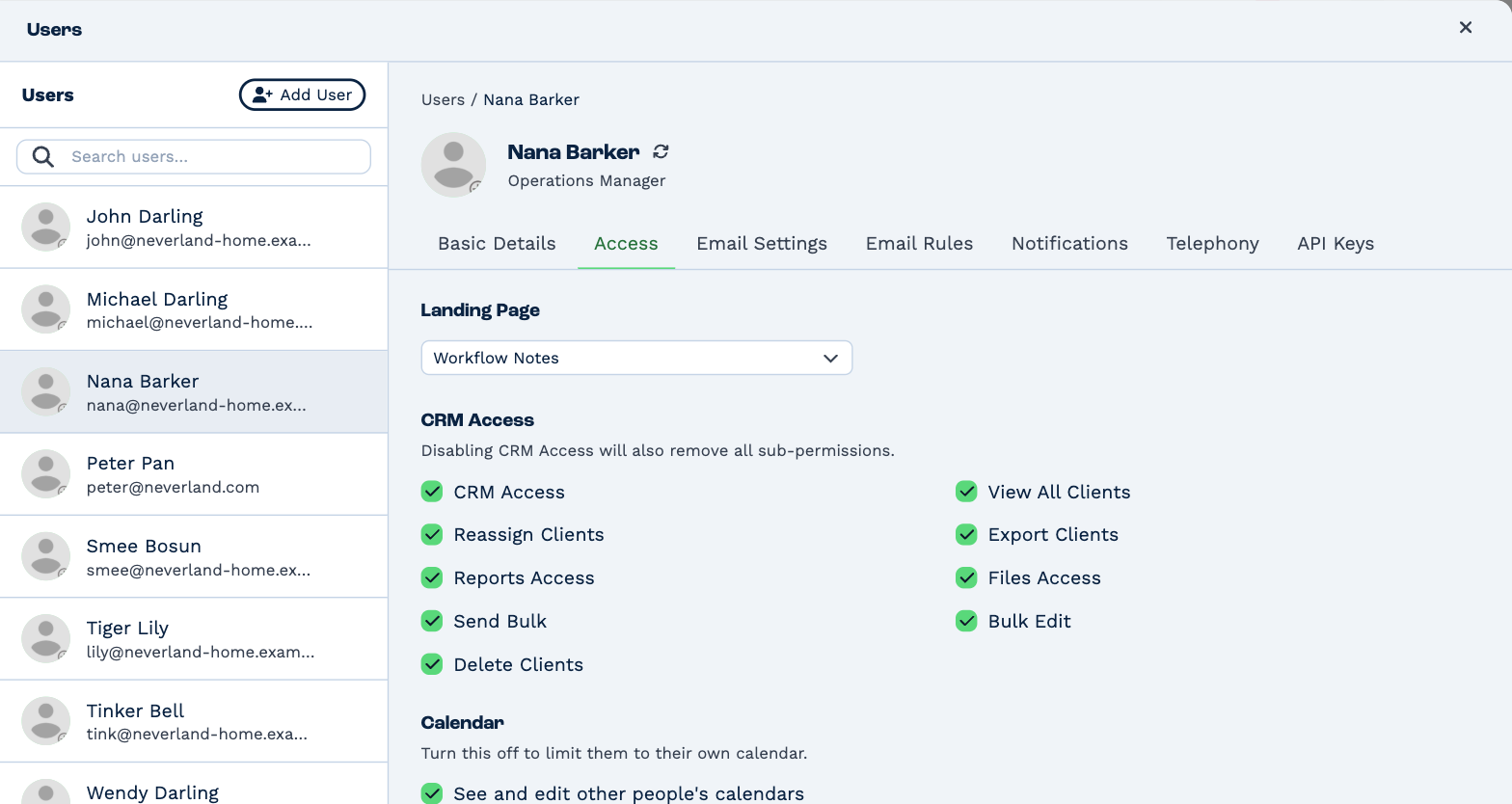Click the Users breadcrumb link
This screenshot has width=1512, height=804.
(x=443, y=99)
